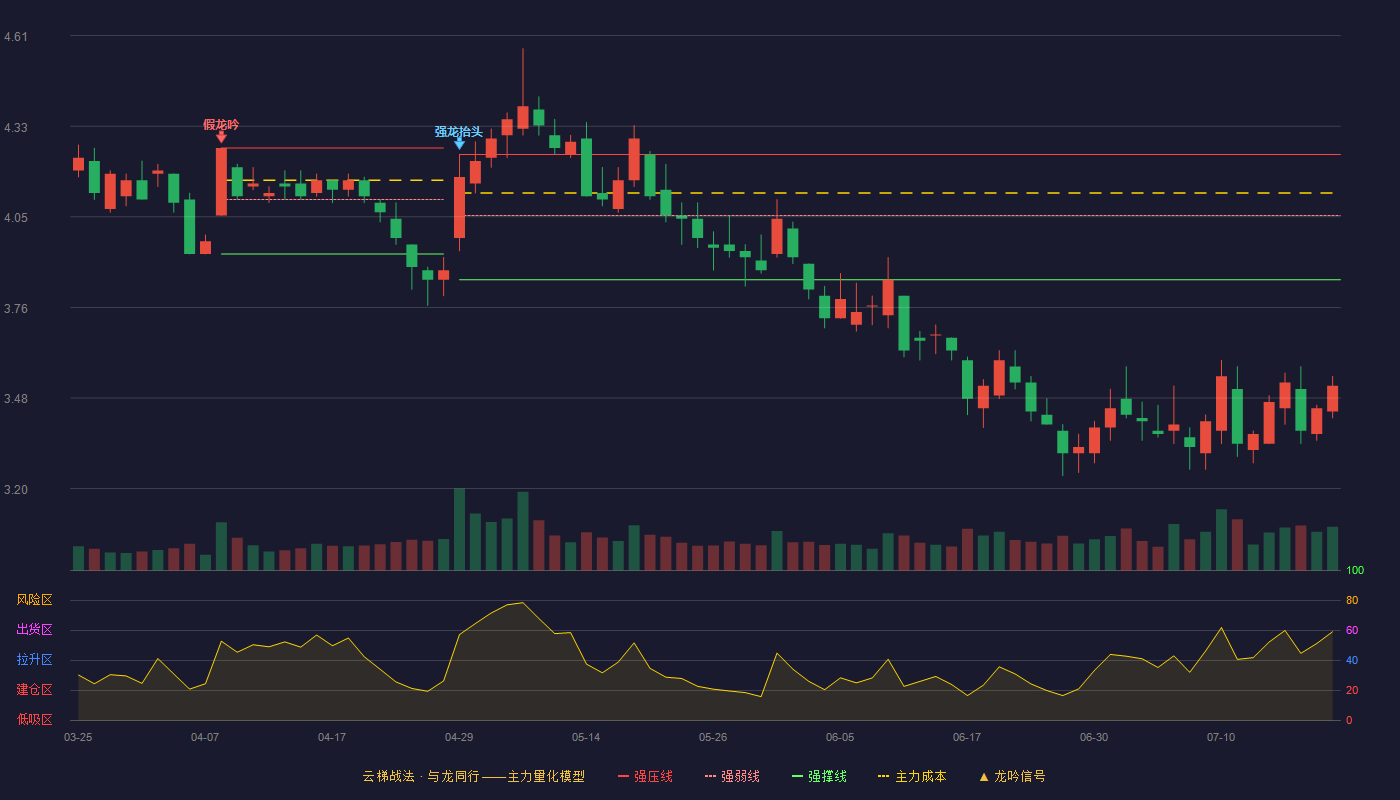Click the 建仓区 zone label
The height and width of the screenshot is (800, 1400).
pos(34,690)
